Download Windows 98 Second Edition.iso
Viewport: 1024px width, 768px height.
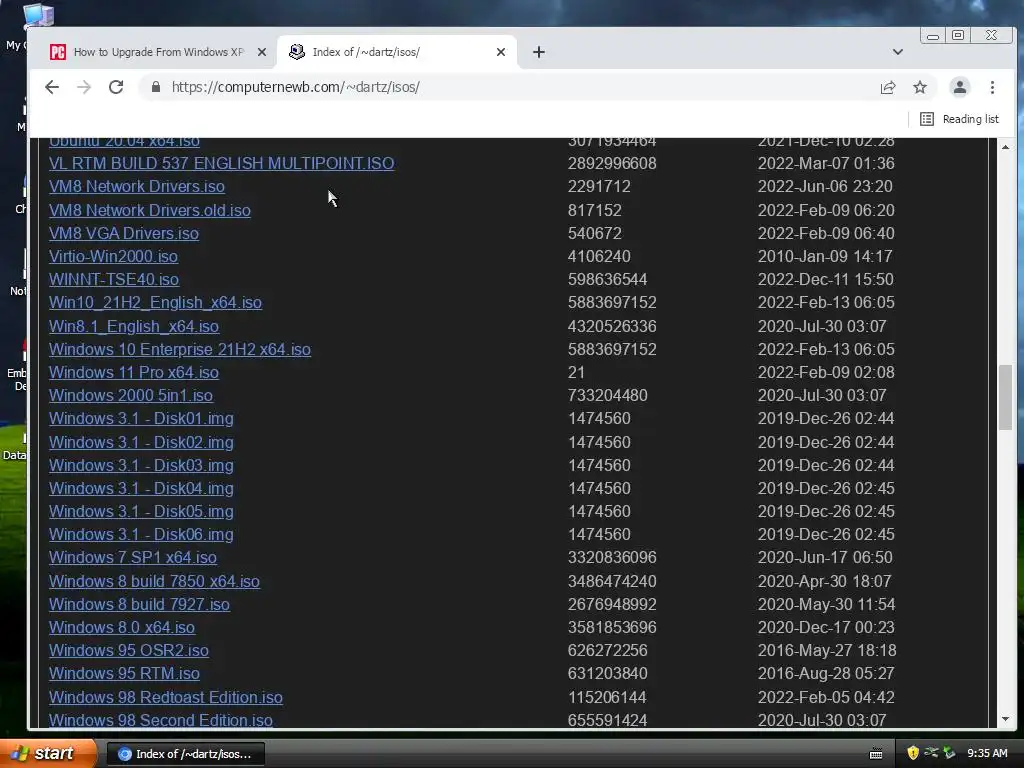coord(161,720)
